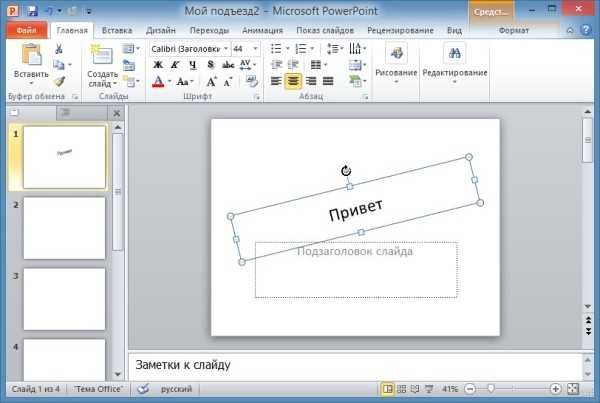Click the Save icon in quick access toolbar

(32, 11)
